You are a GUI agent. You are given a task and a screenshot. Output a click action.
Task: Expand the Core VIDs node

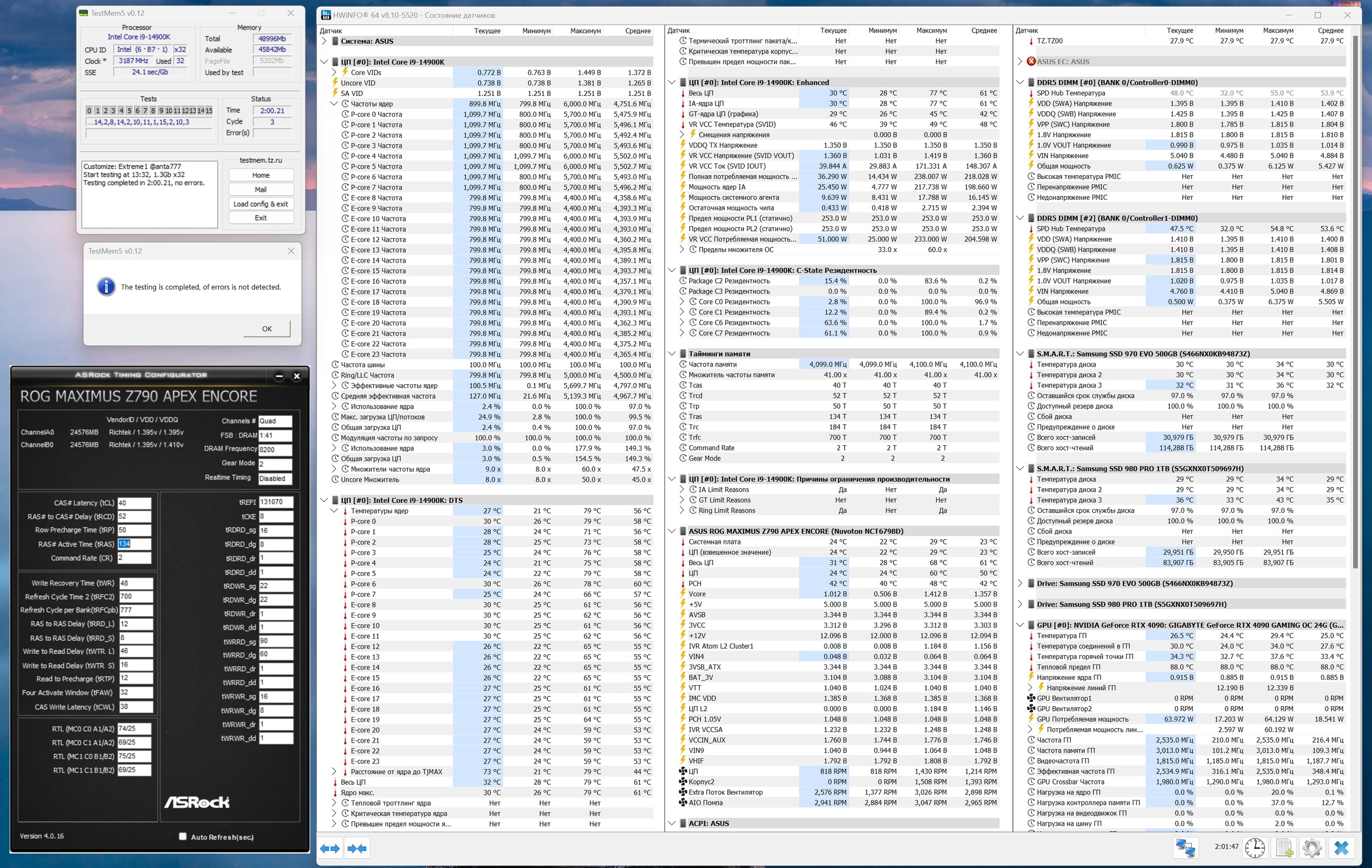pyautogui.click(x=334, y=72)
